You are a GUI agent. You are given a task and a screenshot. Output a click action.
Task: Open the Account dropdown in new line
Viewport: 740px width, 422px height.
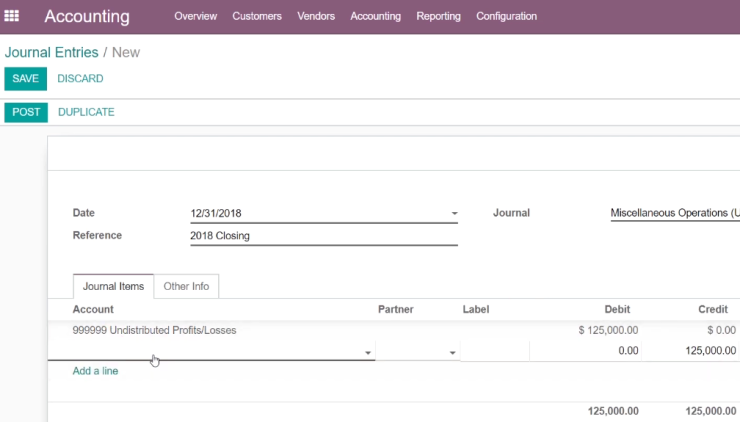click(x=368, y=353)
